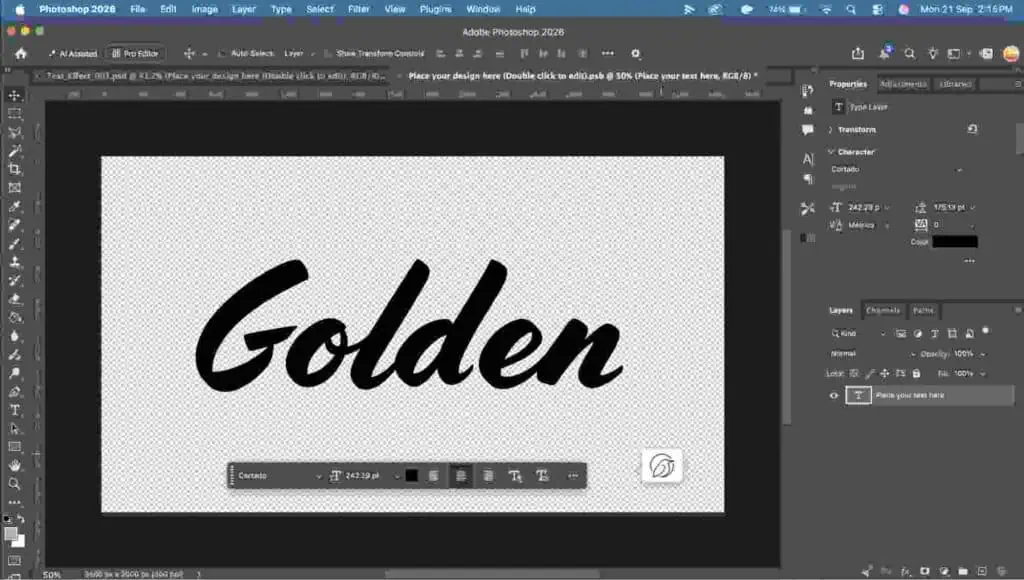Open the Comments panel icon in side dock
1024x580 pixels.
point(808,130)
